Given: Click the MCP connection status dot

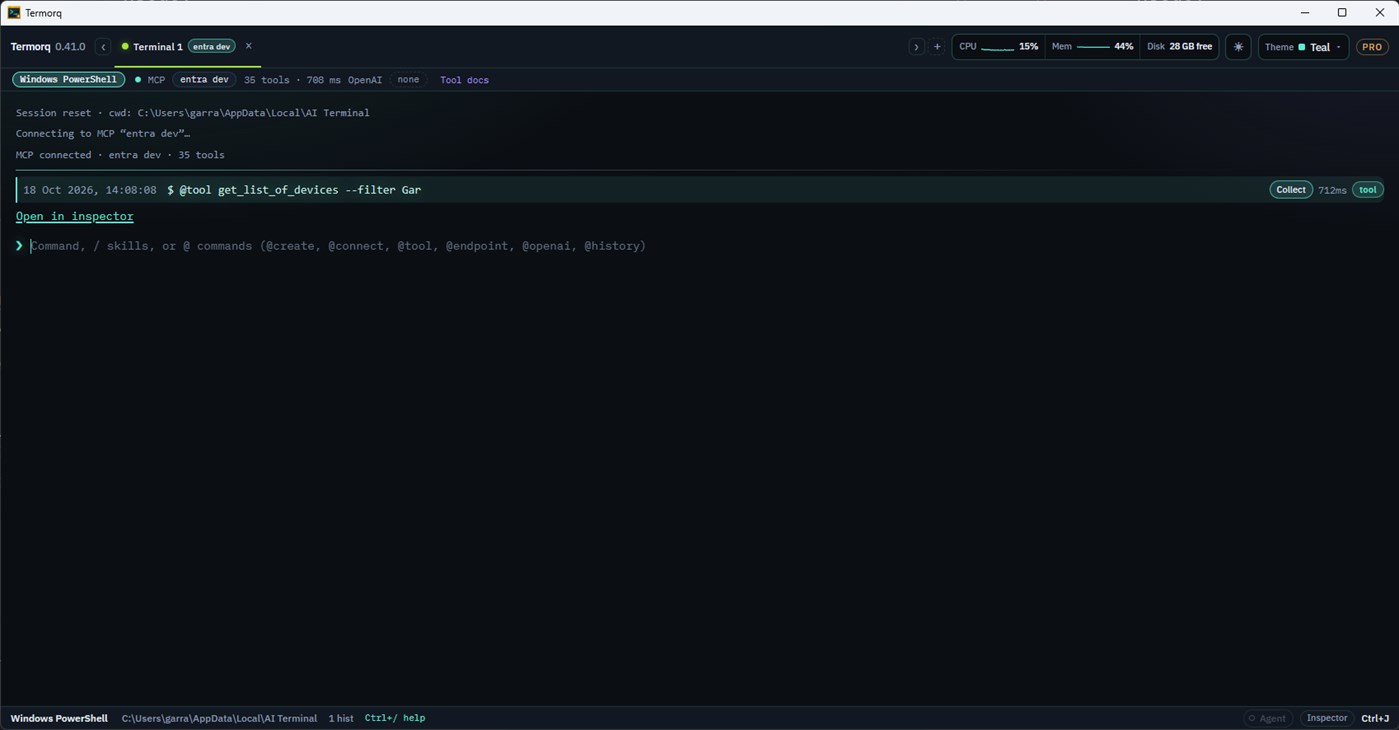Looking at the screenshot, I should (x=138, y=79).
